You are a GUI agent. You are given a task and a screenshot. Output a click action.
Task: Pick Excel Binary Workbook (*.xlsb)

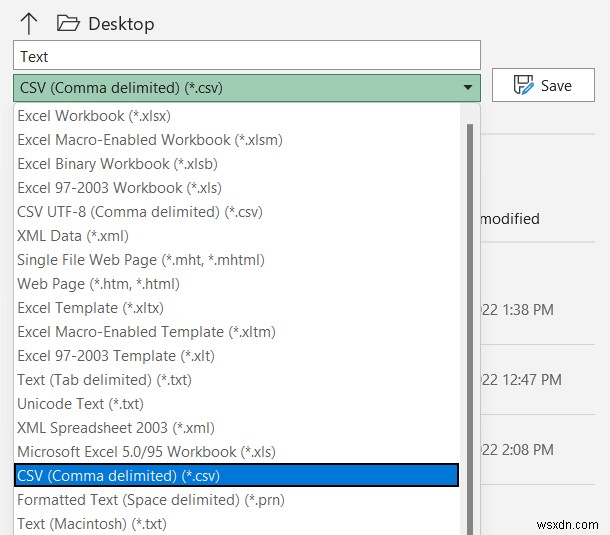click(x=237, y=164)
